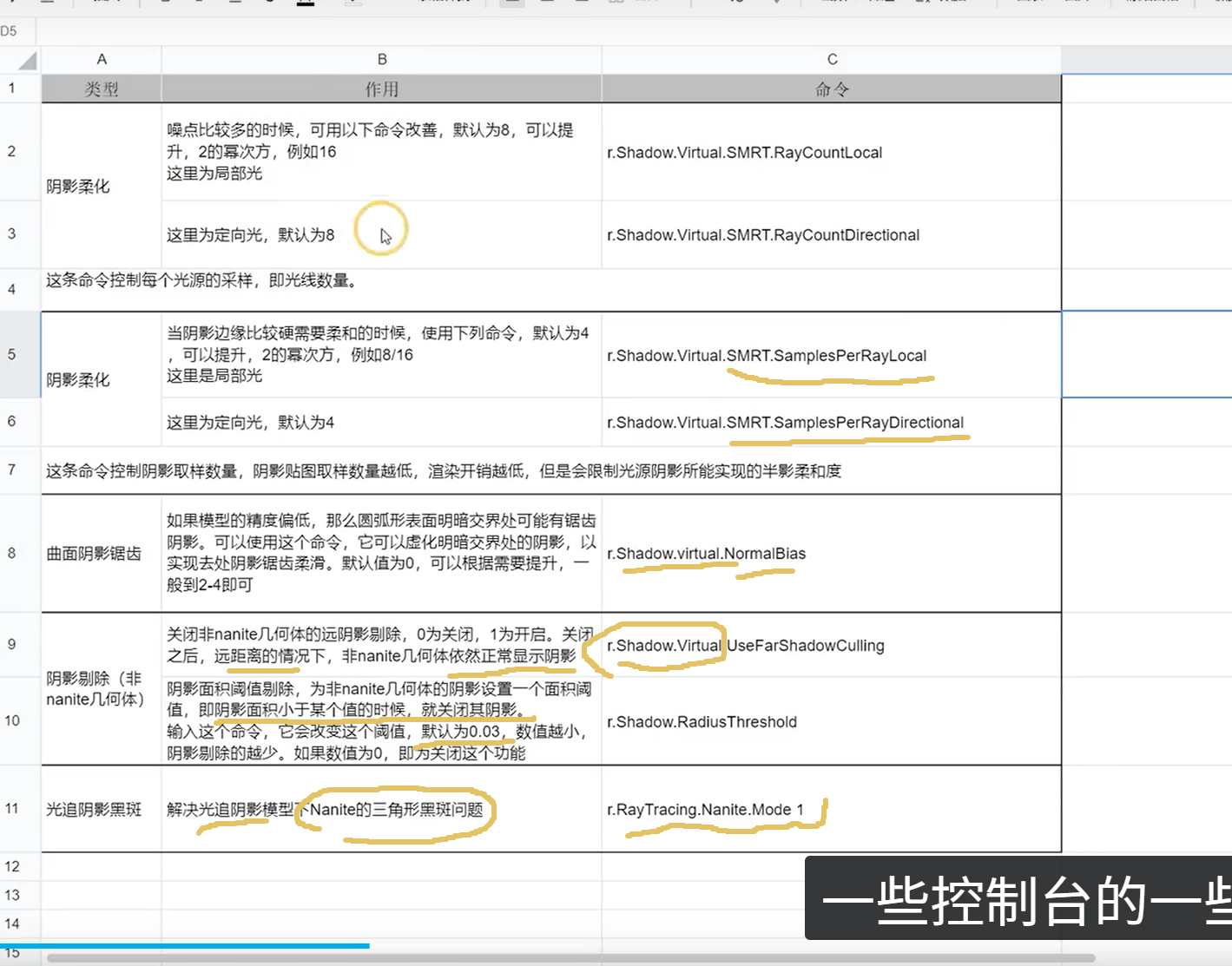Click the formula bar next to D5
This screenshot has width=1232, height=966.
[634, 31]
